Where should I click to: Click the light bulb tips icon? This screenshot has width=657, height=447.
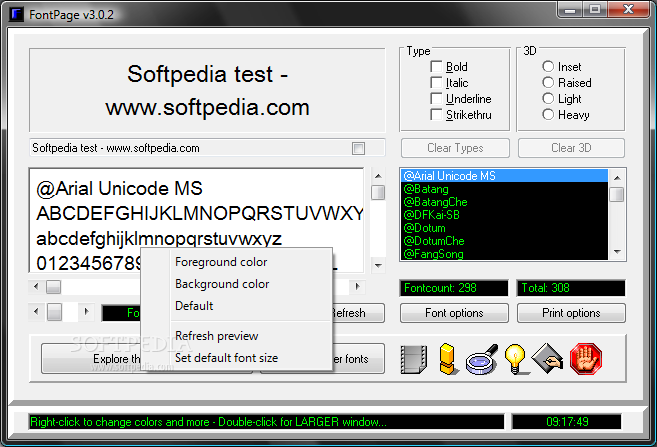click(x=515, y=359)
